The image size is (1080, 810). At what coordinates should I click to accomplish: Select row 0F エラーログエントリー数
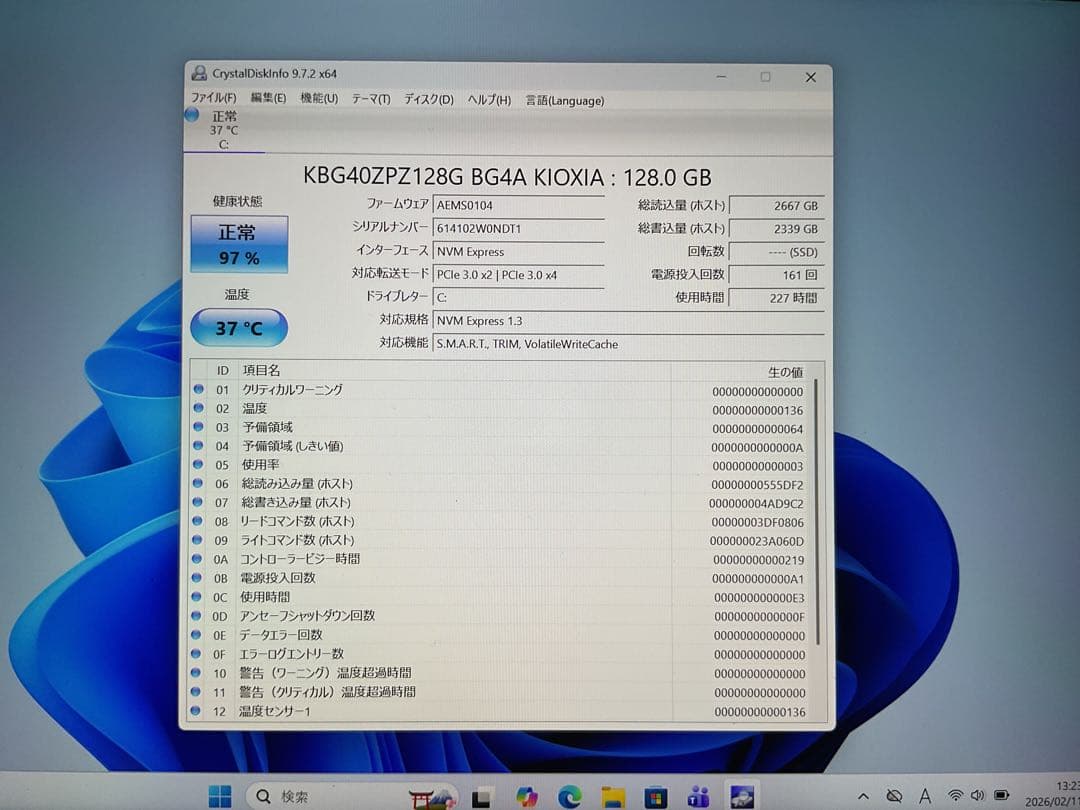click(501, 654)
